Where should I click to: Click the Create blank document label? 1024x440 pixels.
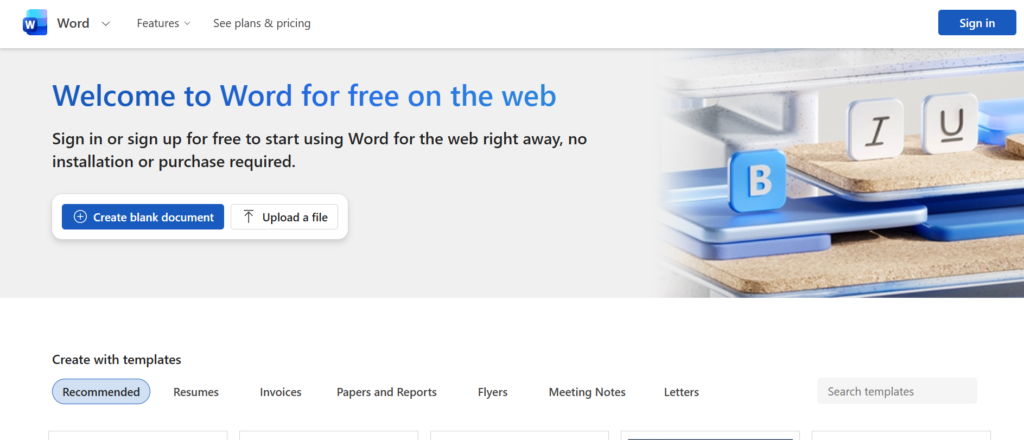coord(153,217)
